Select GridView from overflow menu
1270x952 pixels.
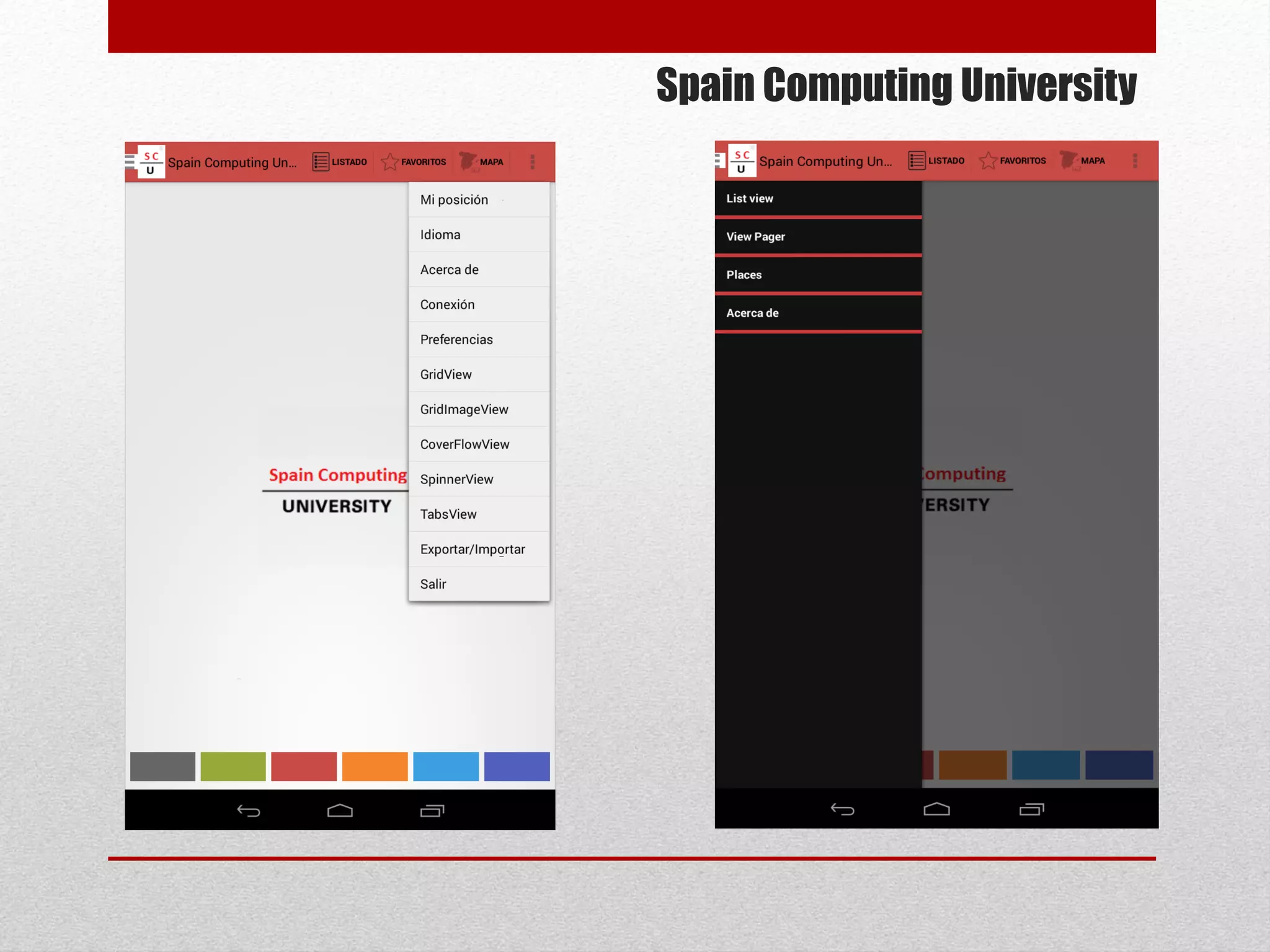(x=479, y=374)
